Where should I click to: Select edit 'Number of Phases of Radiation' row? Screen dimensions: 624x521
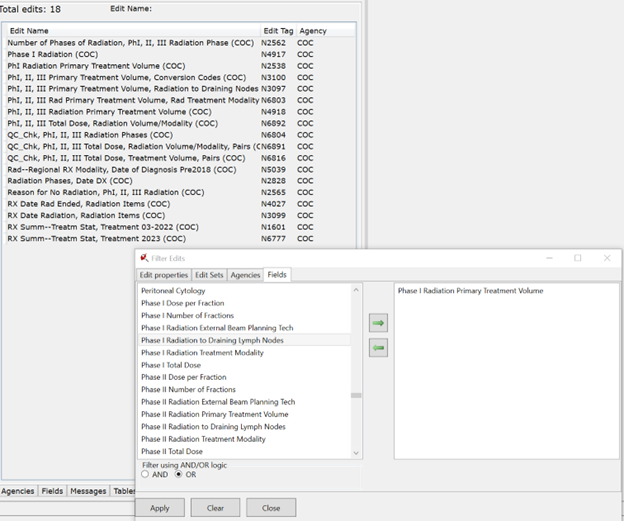point(180,43)
